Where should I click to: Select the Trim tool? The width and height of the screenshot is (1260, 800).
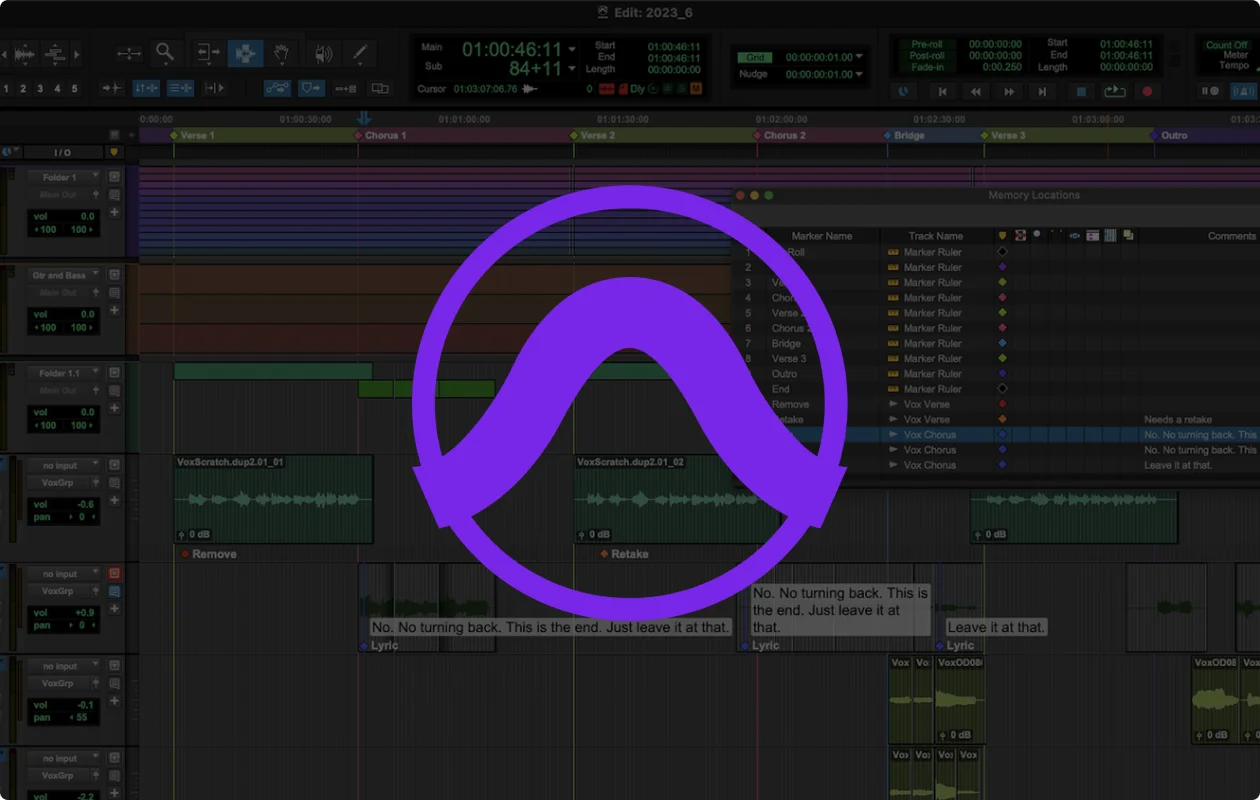click(x=208, y=53)
